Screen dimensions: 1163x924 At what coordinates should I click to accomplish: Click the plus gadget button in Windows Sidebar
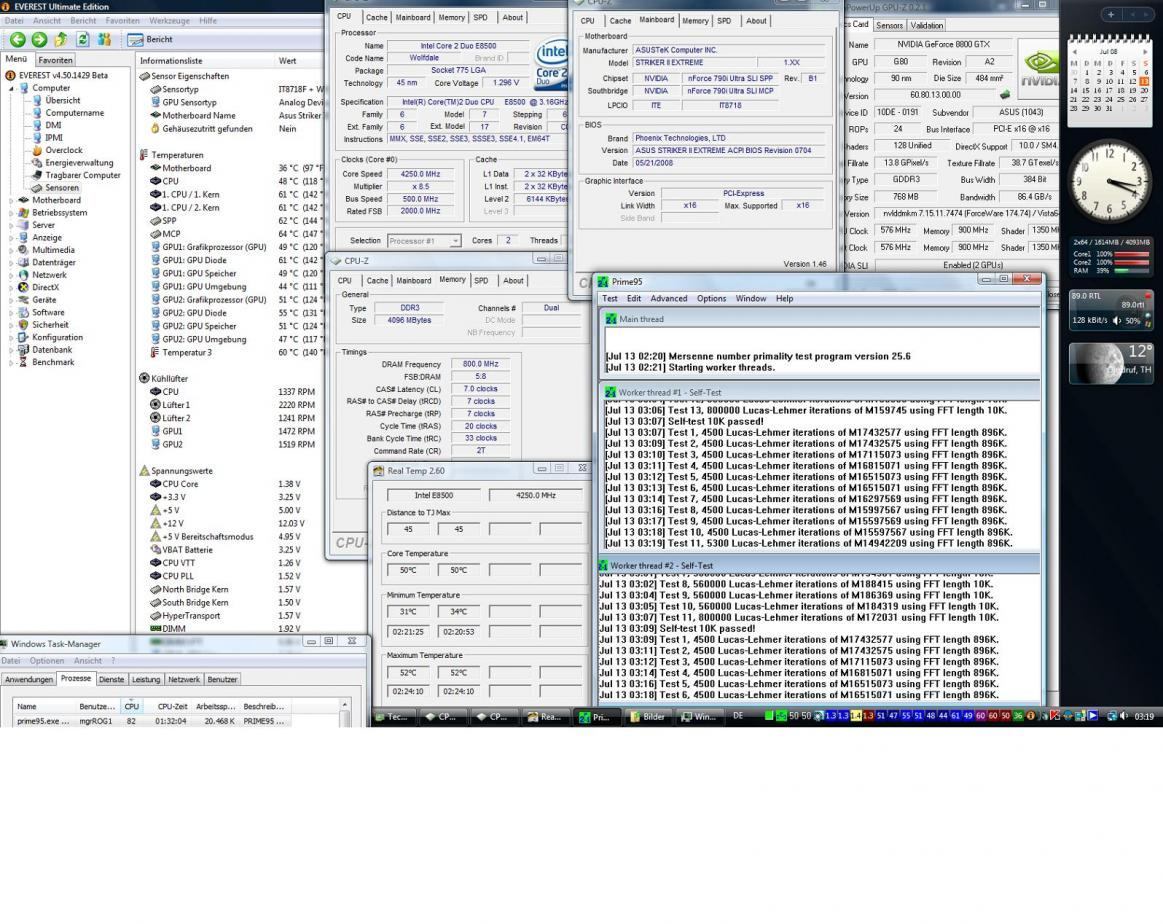click(x=1111, y=14)
